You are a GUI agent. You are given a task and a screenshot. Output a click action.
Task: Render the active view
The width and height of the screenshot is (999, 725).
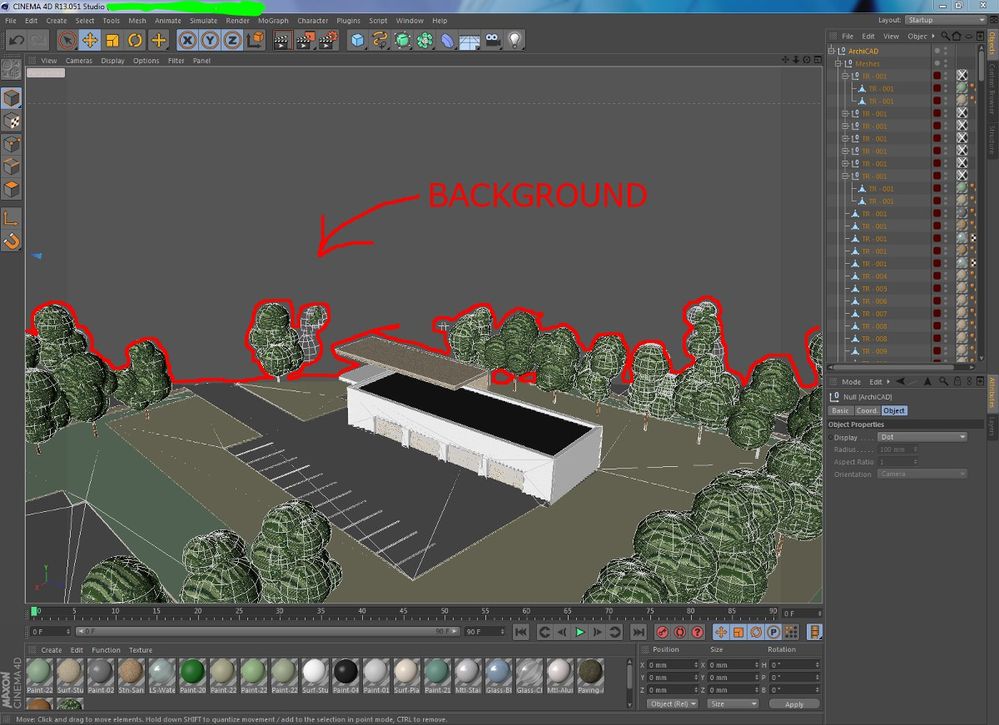click(x=282, y=40)
